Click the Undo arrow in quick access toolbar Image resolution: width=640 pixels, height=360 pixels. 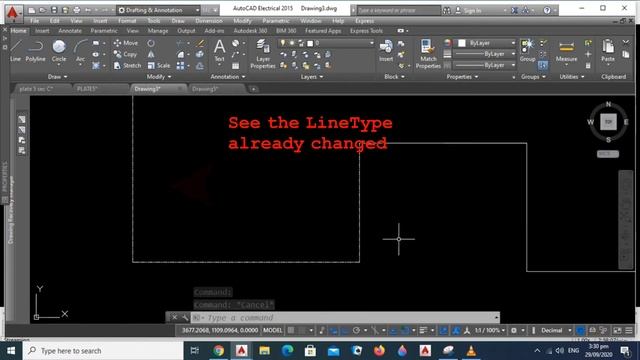(x=88, y=10)
